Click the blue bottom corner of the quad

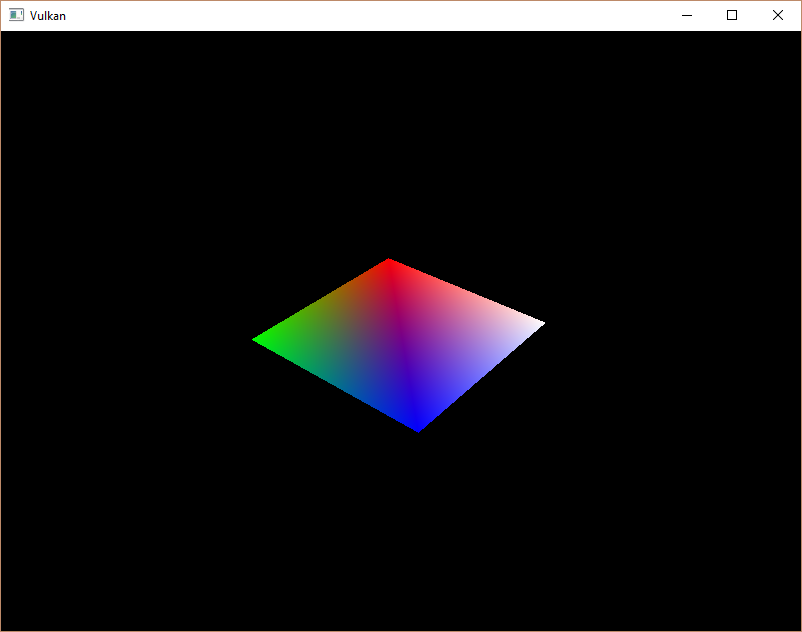pos(418,427)
